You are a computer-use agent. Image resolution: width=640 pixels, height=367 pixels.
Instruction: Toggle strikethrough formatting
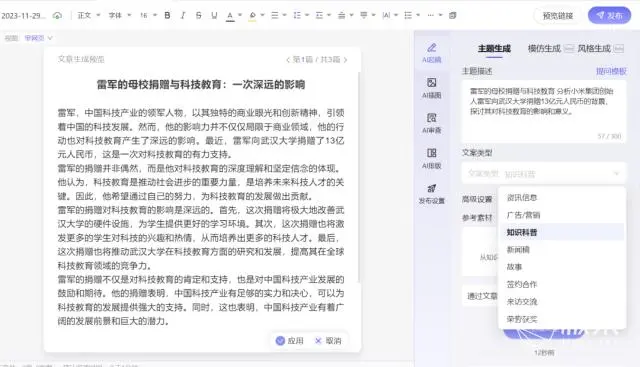(x=198, y=16)
